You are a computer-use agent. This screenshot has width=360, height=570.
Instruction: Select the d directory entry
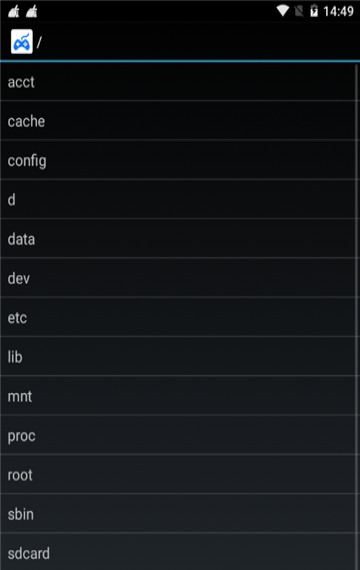pos(178,199)
